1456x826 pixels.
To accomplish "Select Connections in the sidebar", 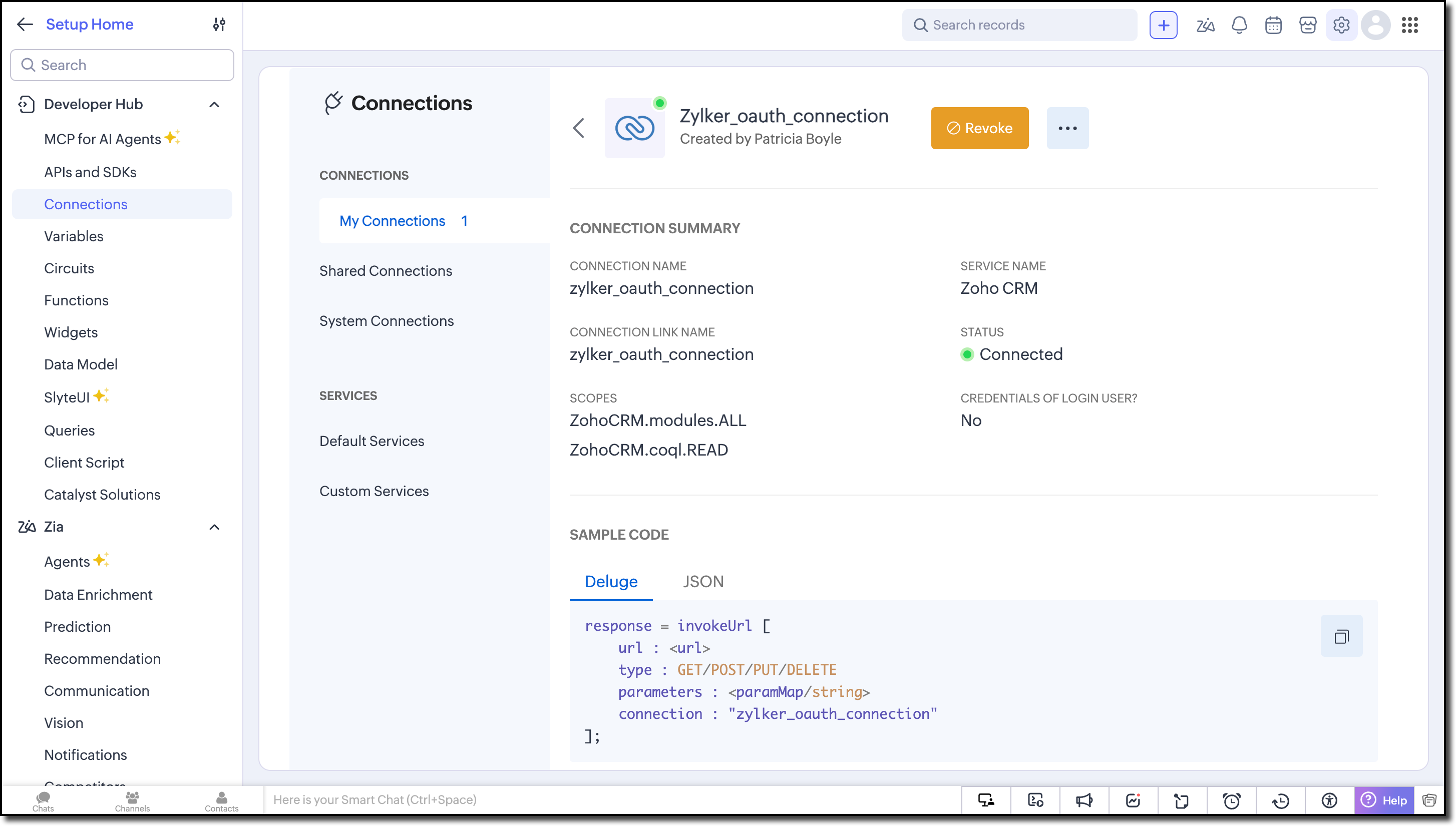I will [122, 204].
